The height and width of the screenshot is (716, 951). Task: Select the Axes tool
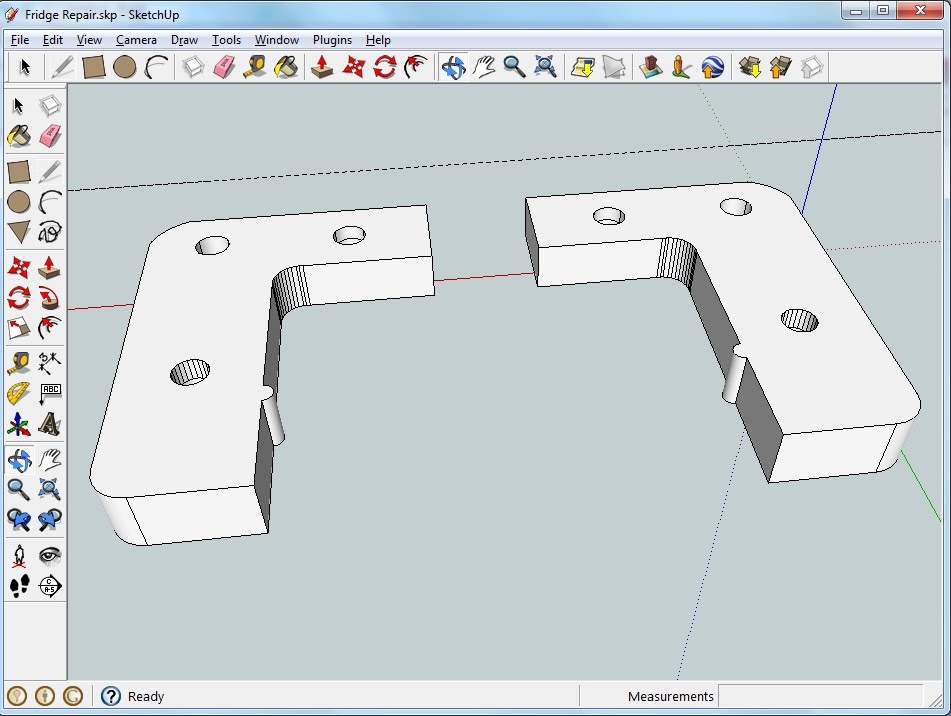point(19,424)
